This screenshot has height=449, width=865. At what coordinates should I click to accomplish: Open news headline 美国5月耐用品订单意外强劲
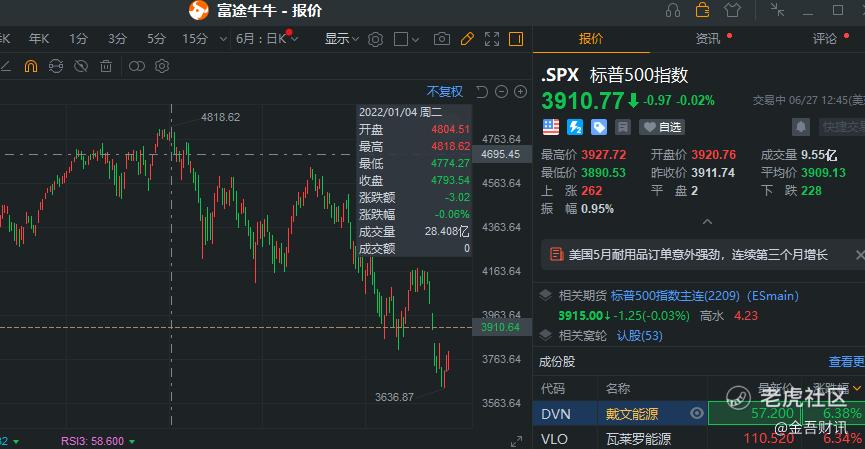698,255
